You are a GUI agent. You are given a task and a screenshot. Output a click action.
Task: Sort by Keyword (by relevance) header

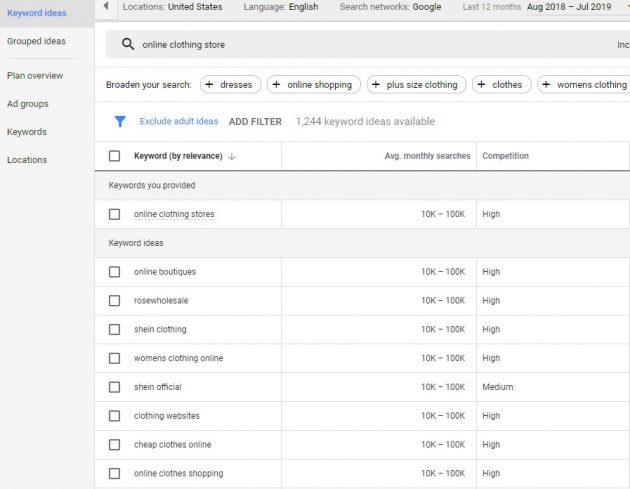[178, 156]
